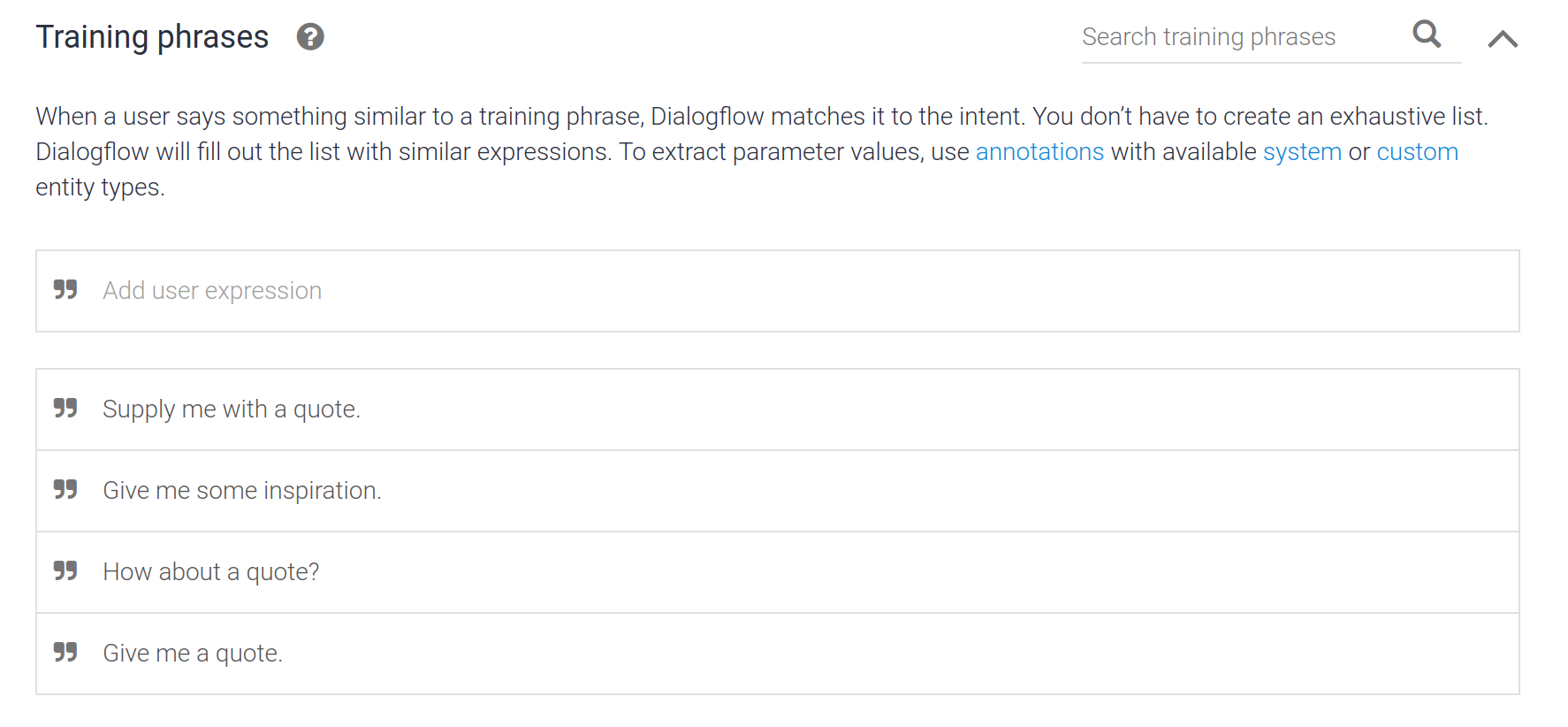Click quote icon next to inspiration phrase
This screenshot has width=1568, height=727.
(65, 489)
